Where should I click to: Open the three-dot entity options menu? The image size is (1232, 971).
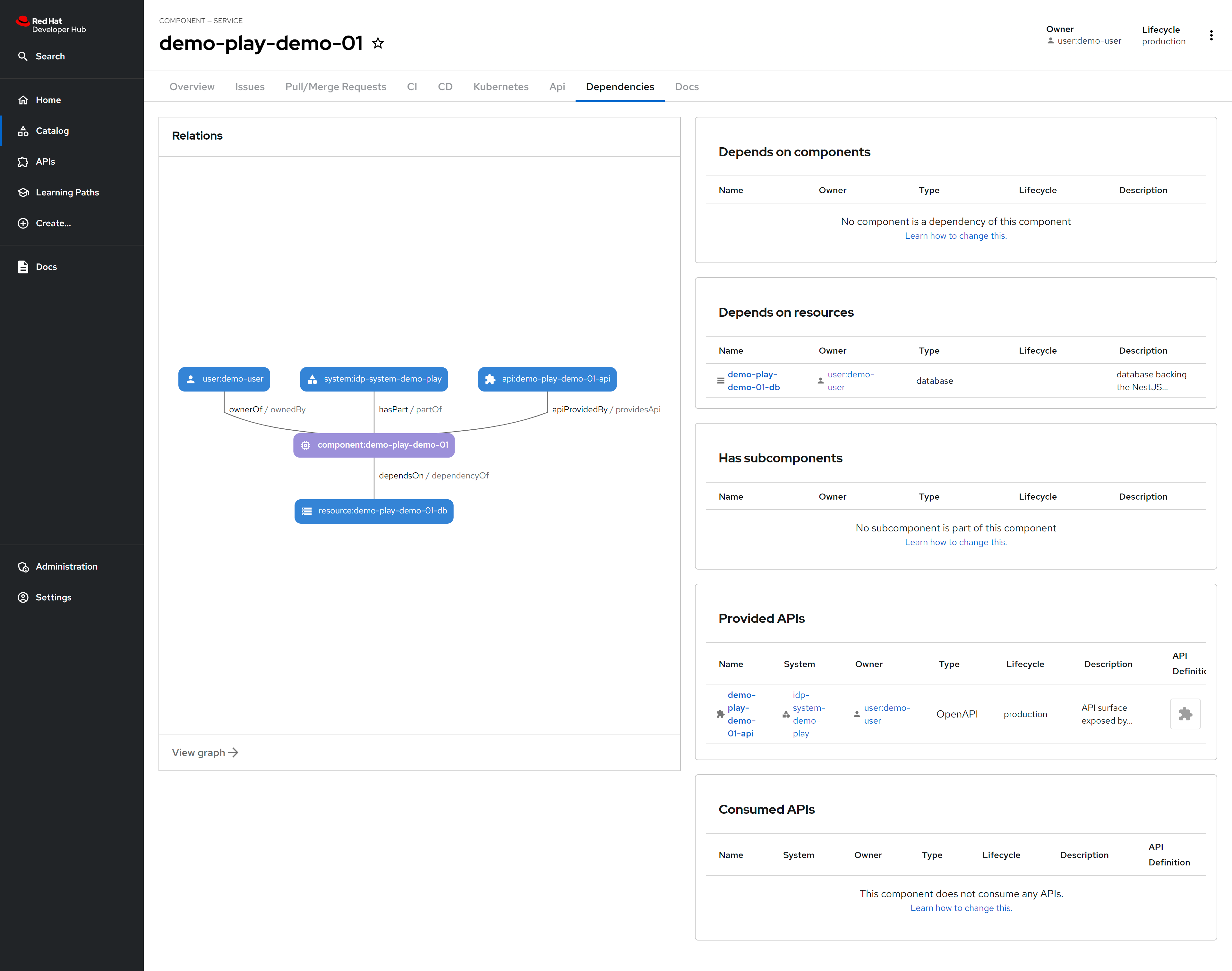pos(1211,35)
